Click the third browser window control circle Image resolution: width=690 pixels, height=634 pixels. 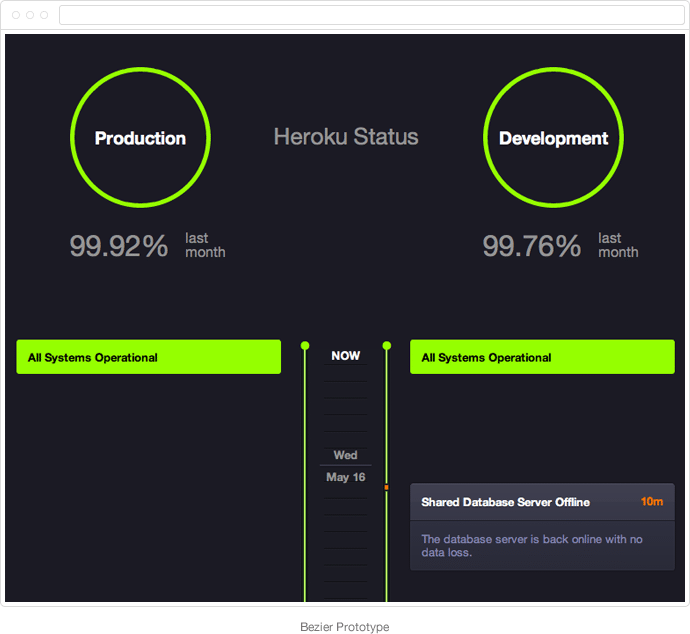[44, 15]
